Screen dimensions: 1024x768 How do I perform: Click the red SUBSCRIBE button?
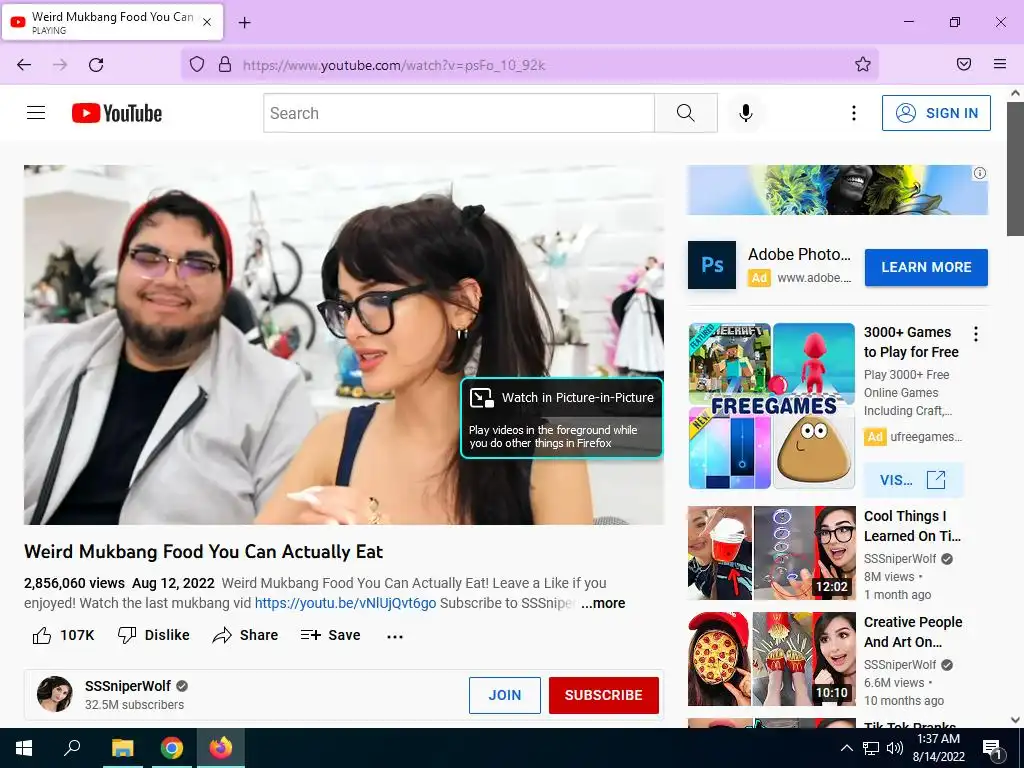603,695
